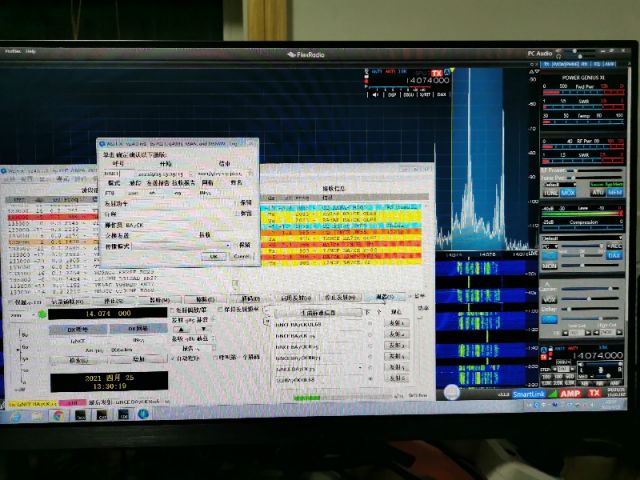Toggle the MON button
The height and width of the screenshot is (480, 640).
[549, 266]
